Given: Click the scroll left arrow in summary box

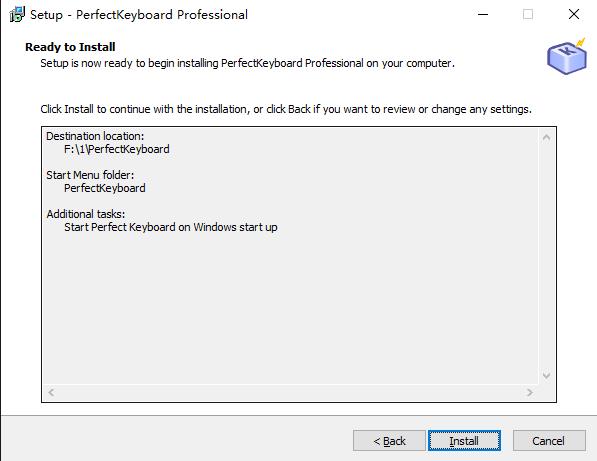Looking at the screenshot, I should click(x=51, y=392).
